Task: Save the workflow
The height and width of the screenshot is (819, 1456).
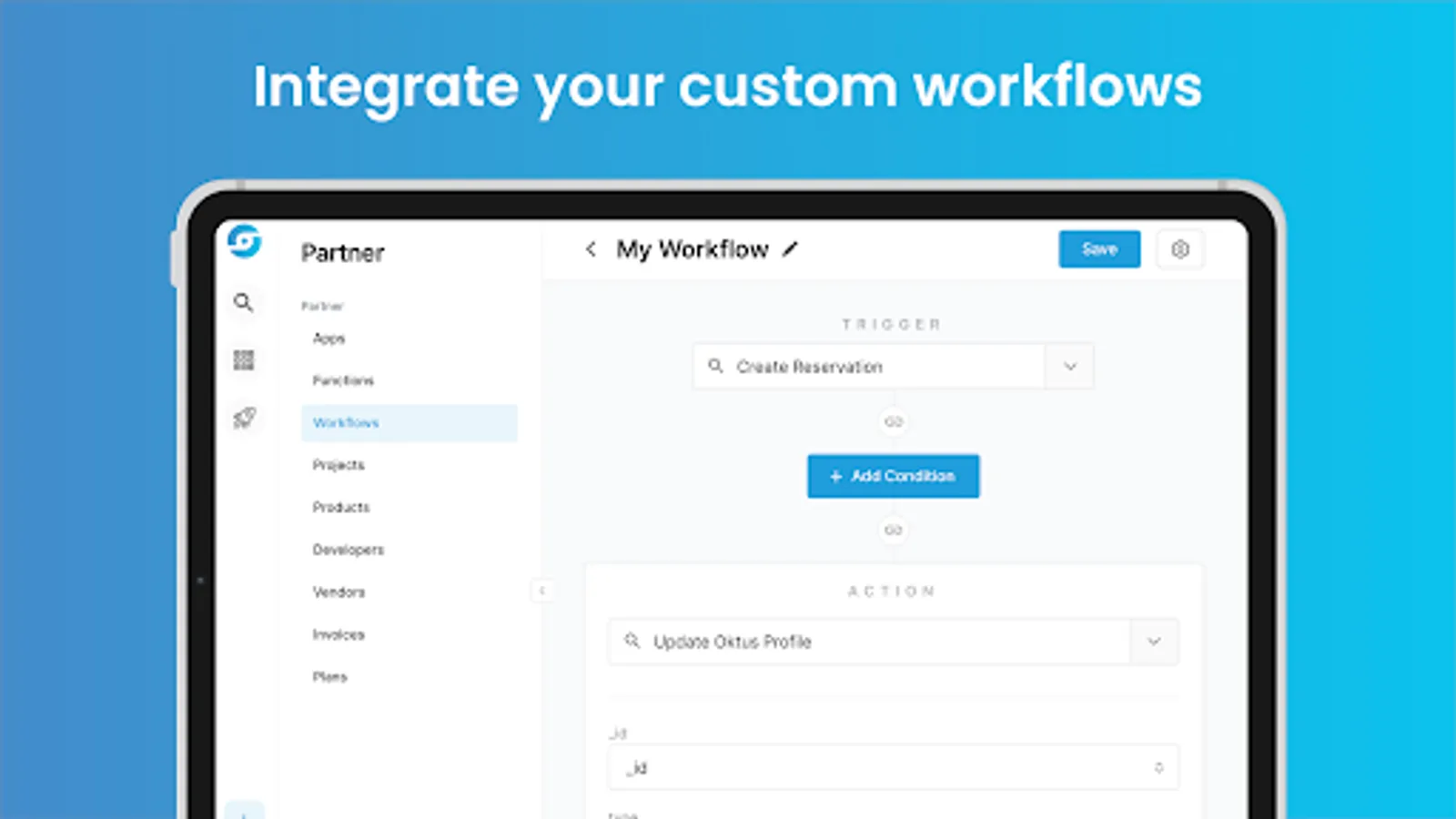Action: point(1099,249)
